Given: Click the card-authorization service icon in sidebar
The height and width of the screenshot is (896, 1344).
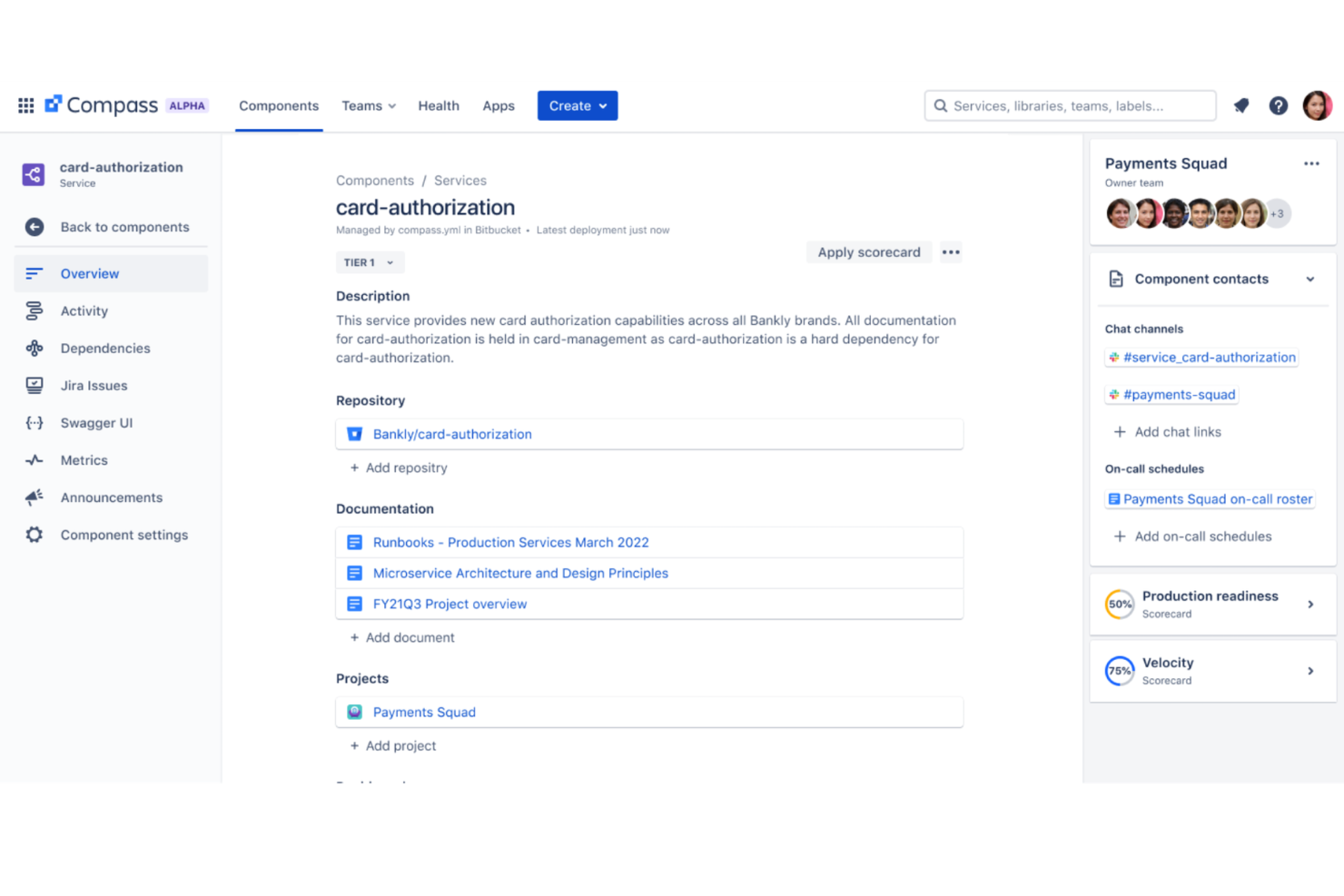Looking at the screenshot, I should [x=34, y=174].
